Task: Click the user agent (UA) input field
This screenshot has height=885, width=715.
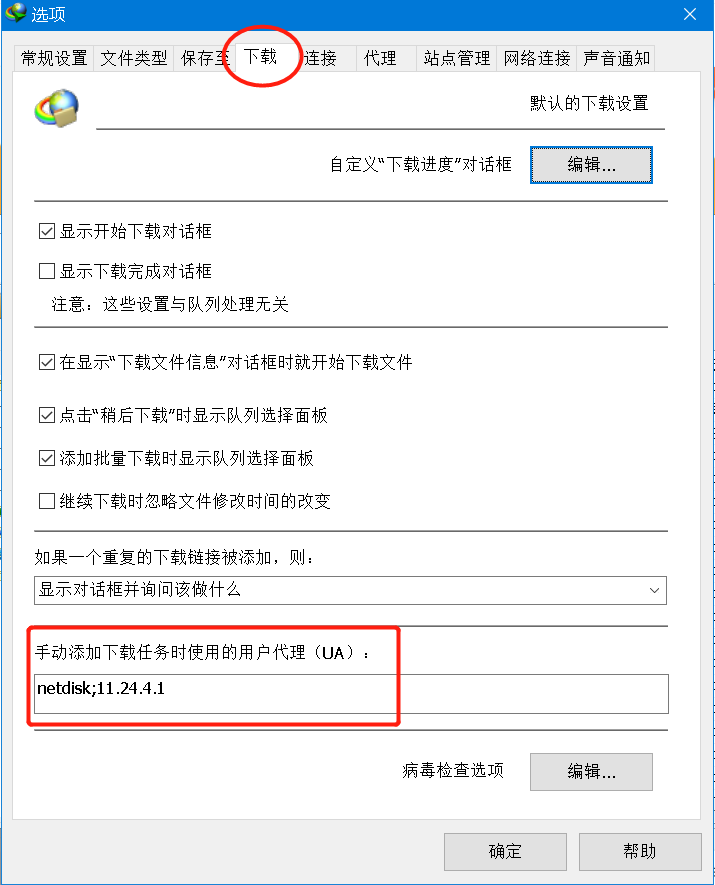Action: [x=352, y=694]
